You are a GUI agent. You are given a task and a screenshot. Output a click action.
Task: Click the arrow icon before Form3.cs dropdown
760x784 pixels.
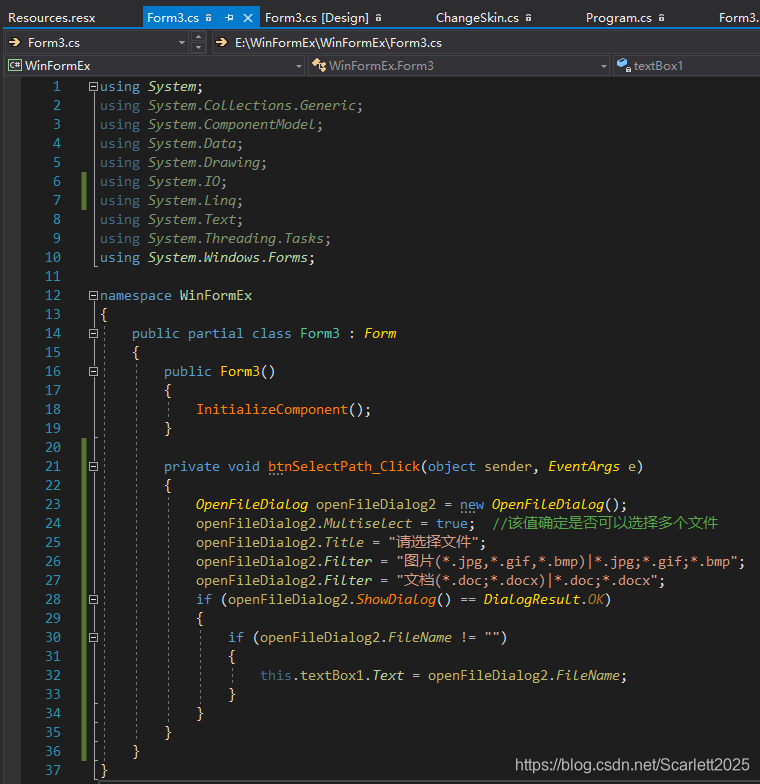[14, 42]
